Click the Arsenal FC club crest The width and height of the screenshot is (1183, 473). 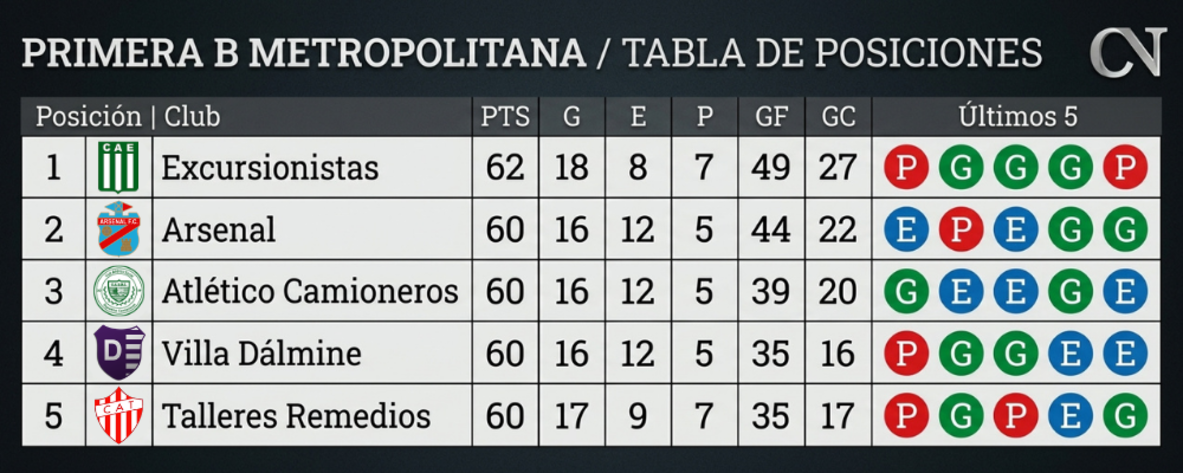pyautogui.click(x=119, y=229)
